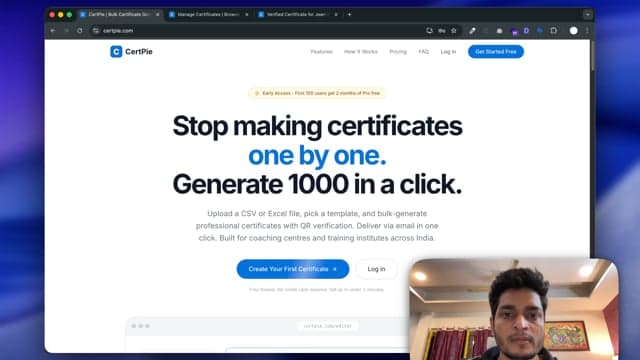Bookmark this page with the star icon

[453, 31]
